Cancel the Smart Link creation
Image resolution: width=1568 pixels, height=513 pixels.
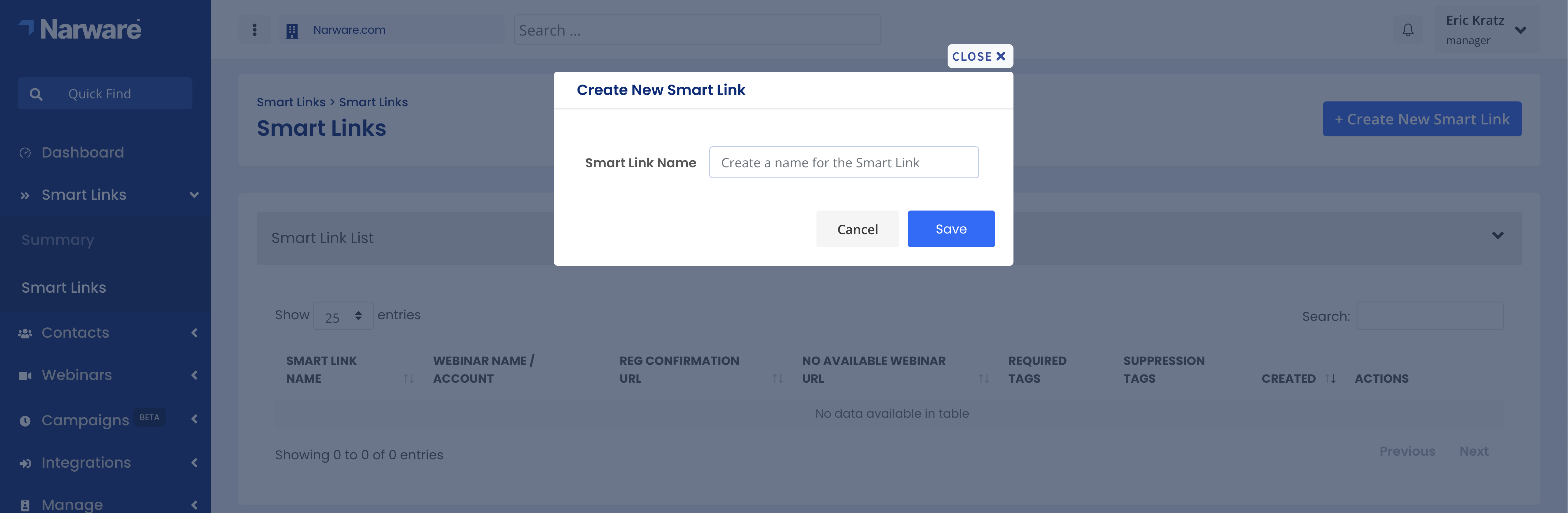pos(857,229)
